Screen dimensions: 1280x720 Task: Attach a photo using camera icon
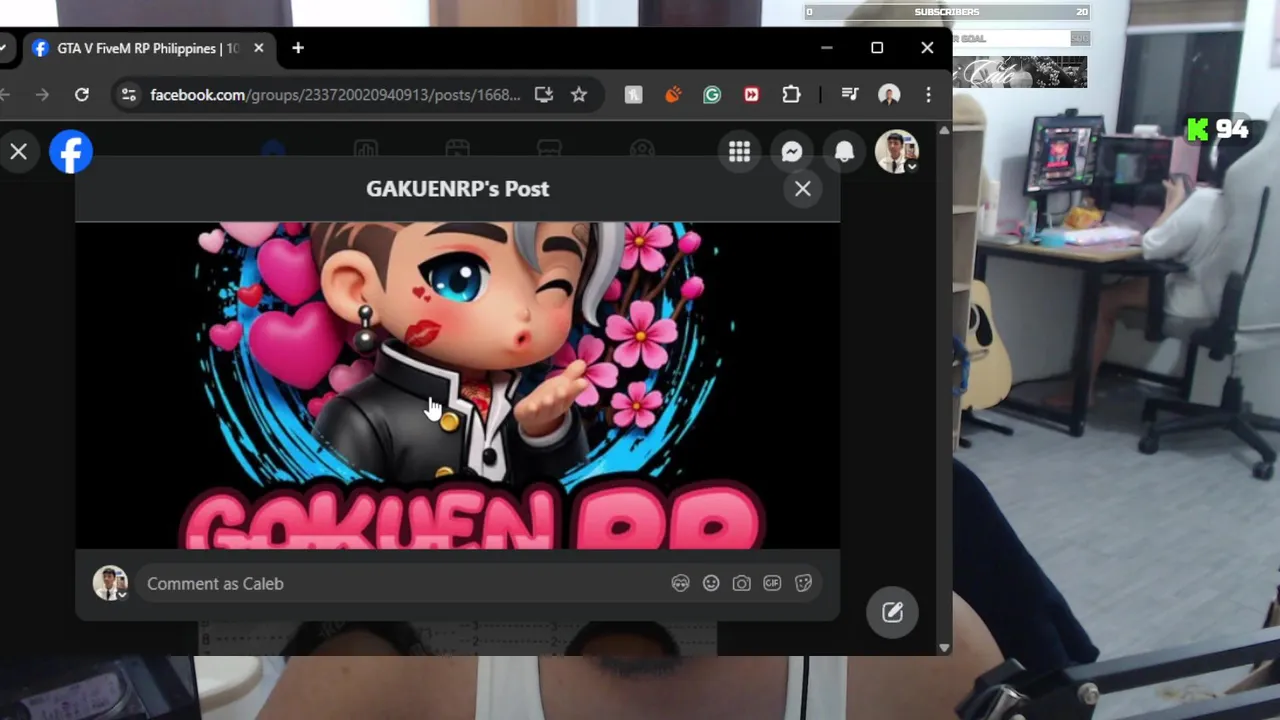coord(741,583)
